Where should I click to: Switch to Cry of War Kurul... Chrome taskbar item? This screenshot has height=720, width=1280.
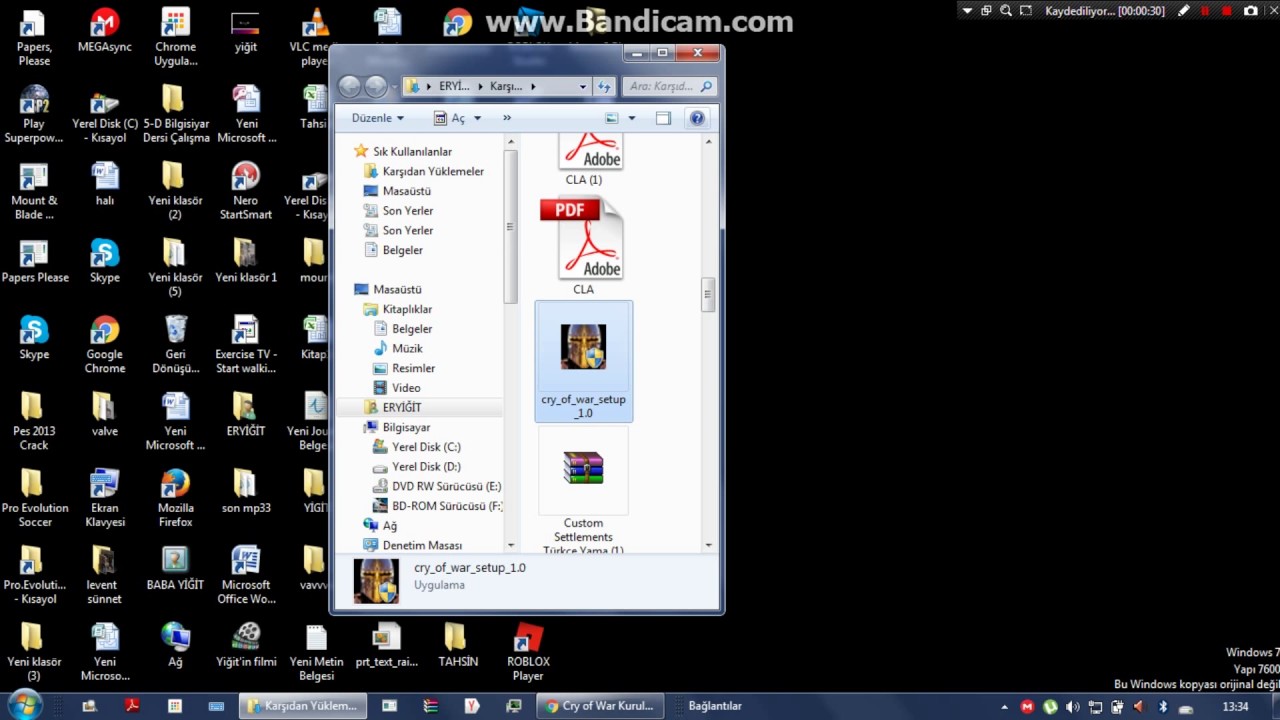[x=600, y=706]
